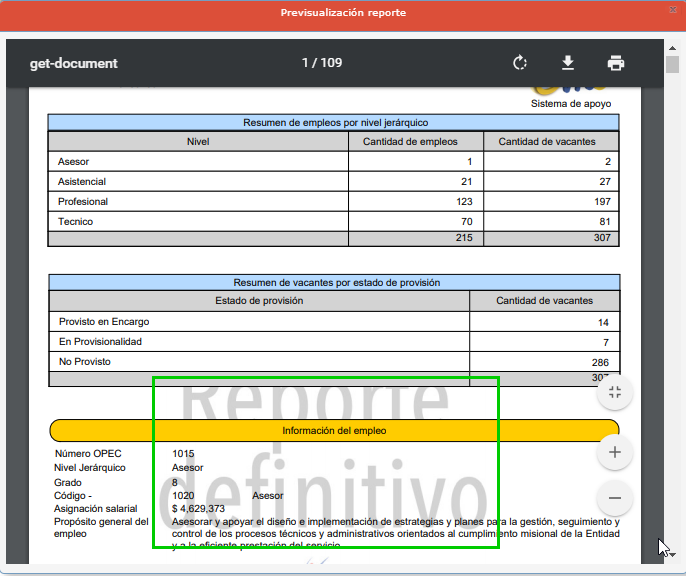Image resolution: width=686 pixels, height=576 pixels.
Task: Download the get-document PDF
Action: tap(568, 63)
